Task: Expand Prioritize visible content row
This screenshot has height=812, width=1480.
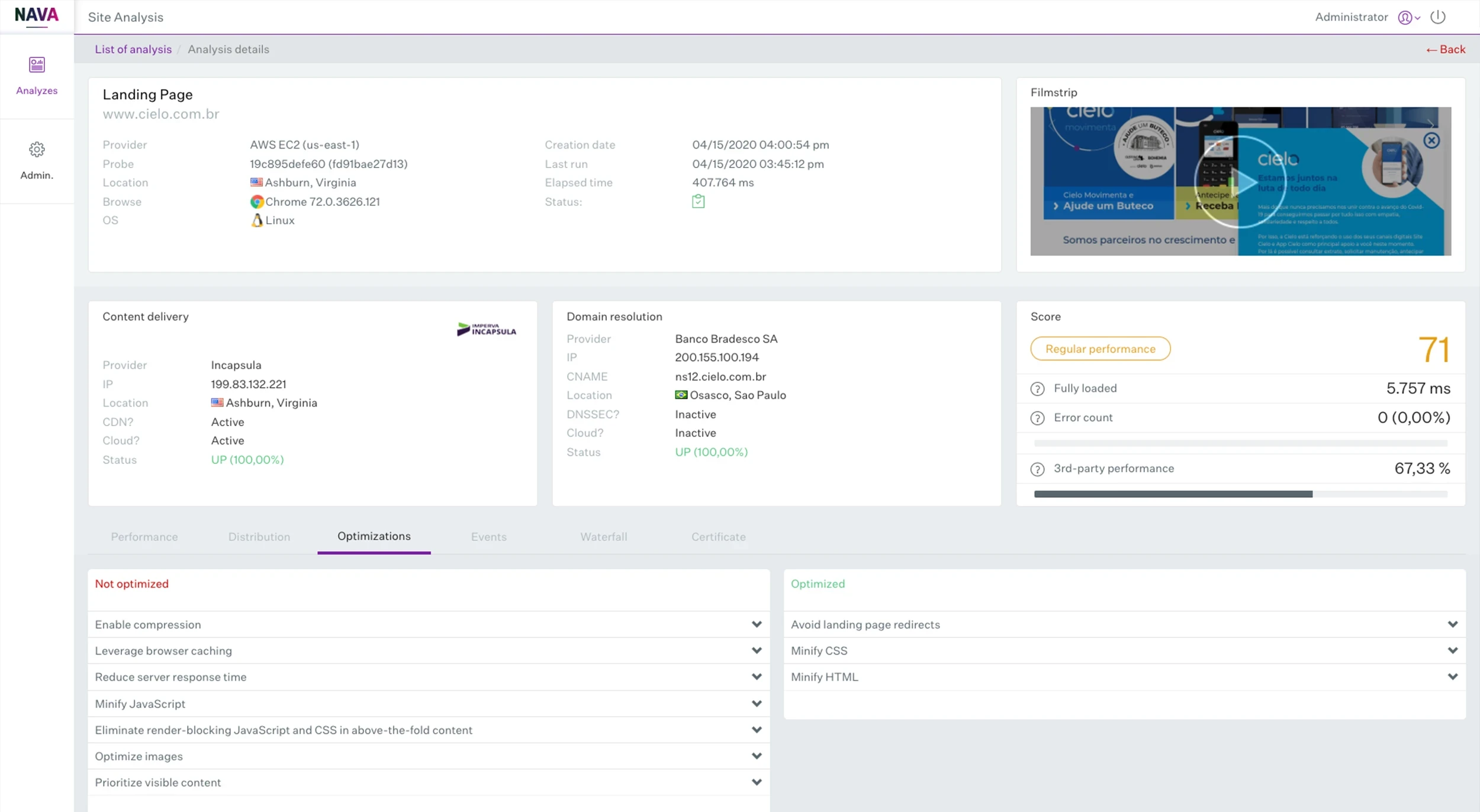Action: point(429,782)
